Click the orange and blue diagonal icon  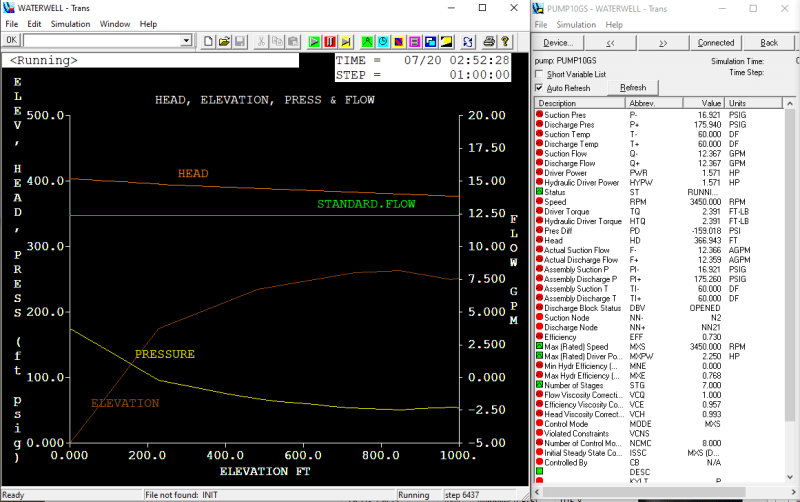coord(399,42)
